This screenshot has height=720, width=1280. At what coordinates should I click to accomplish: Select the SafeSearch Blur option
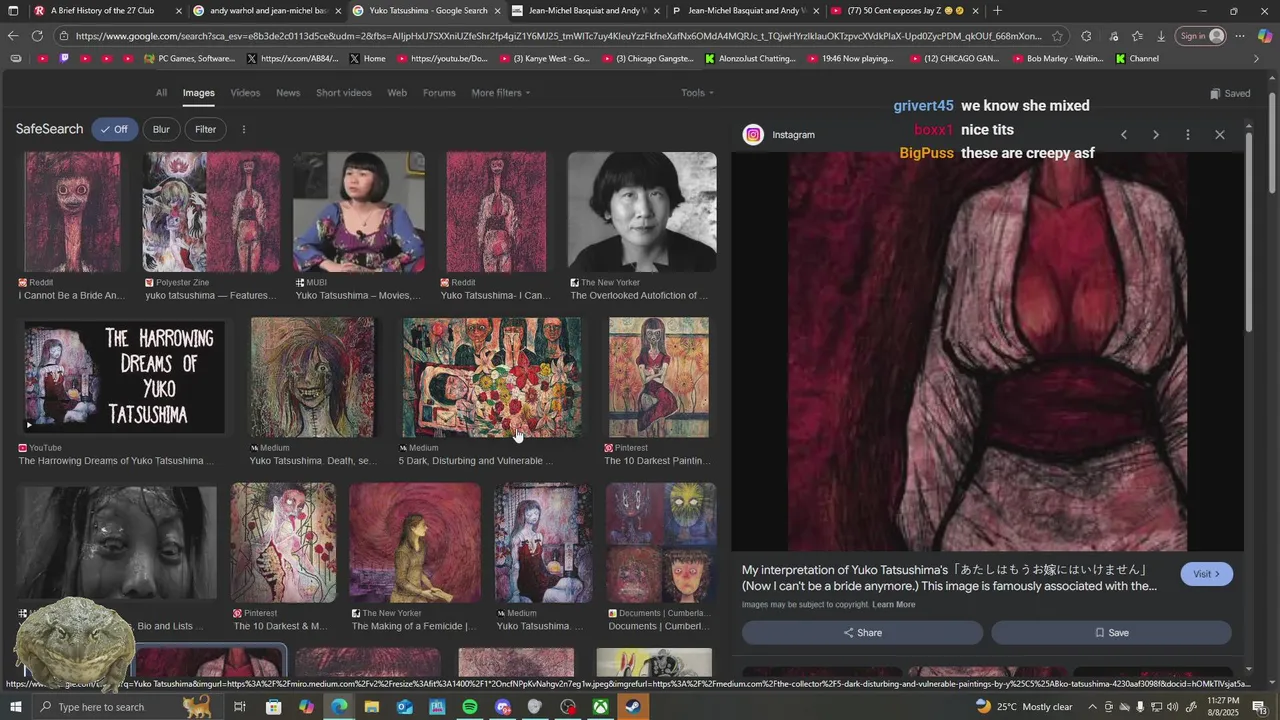161,129
